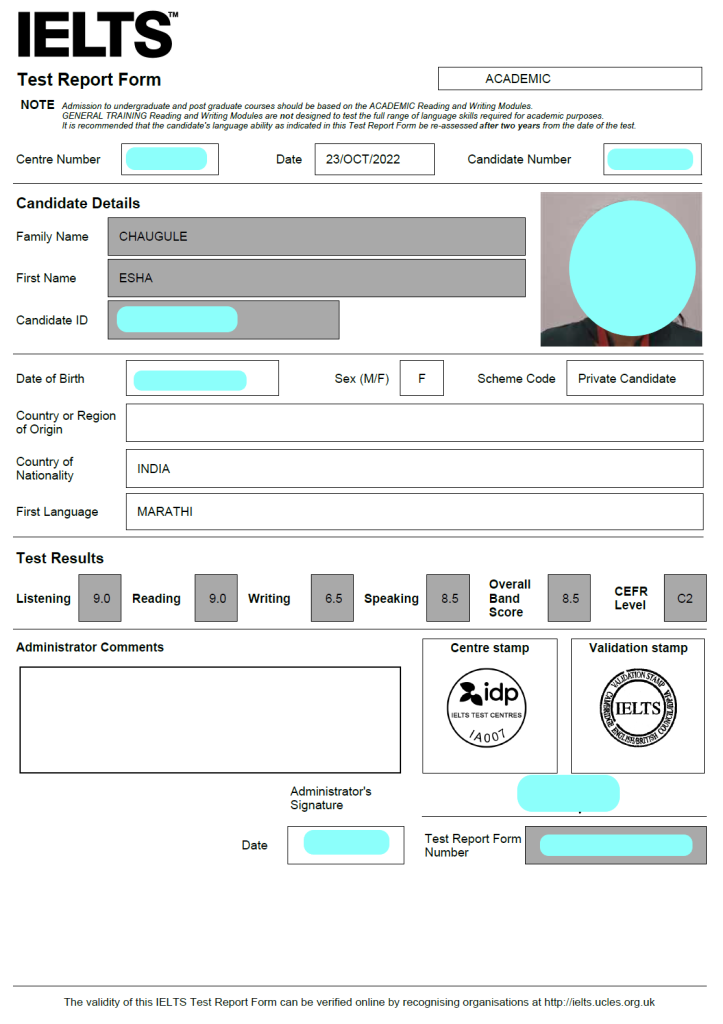Select the ACADEMIC module field
The width and height of the screenshot is (723, 1024).
pos(569,79)
